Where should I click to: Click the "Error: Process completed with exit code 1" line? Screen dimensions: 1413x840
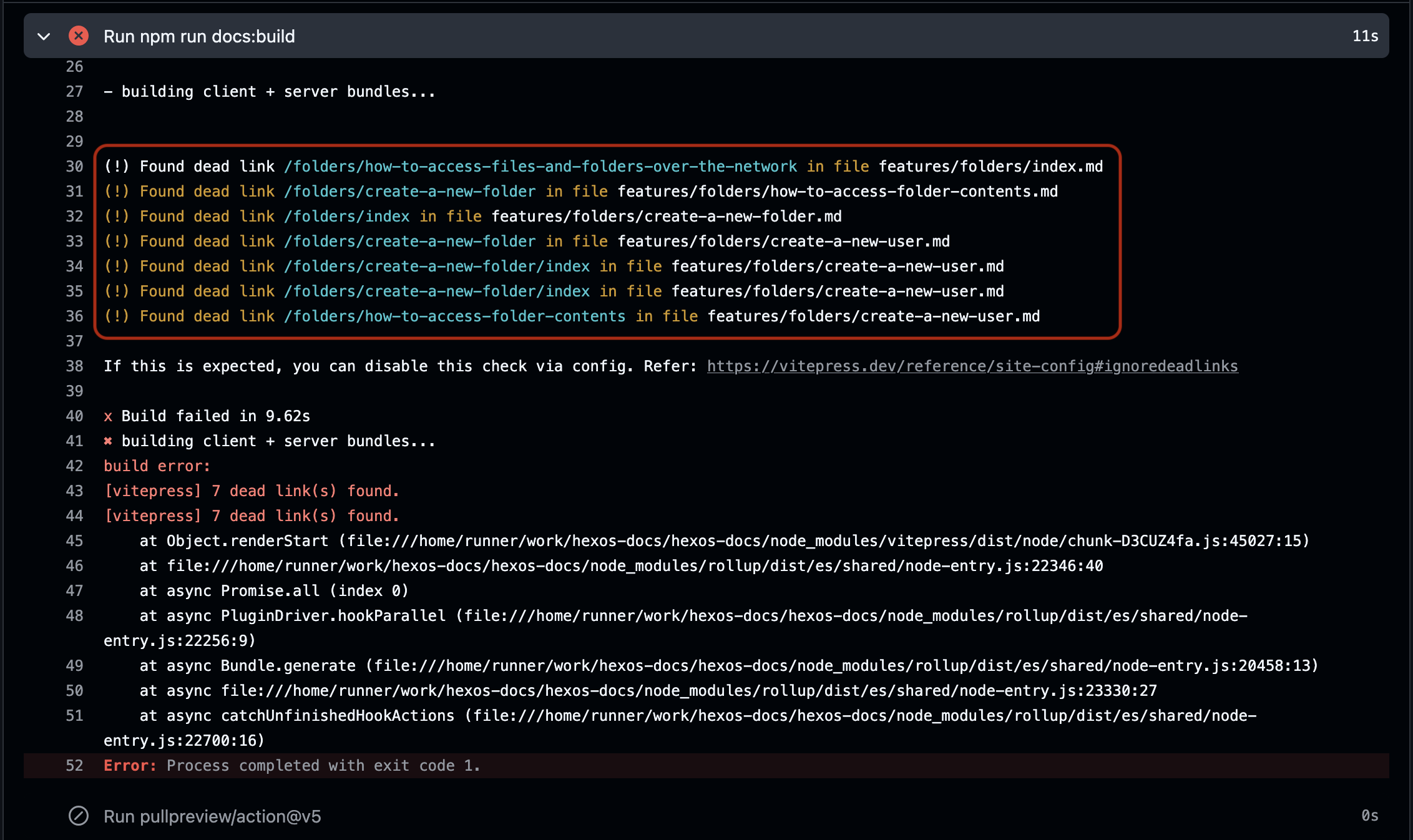pos(292,765)
